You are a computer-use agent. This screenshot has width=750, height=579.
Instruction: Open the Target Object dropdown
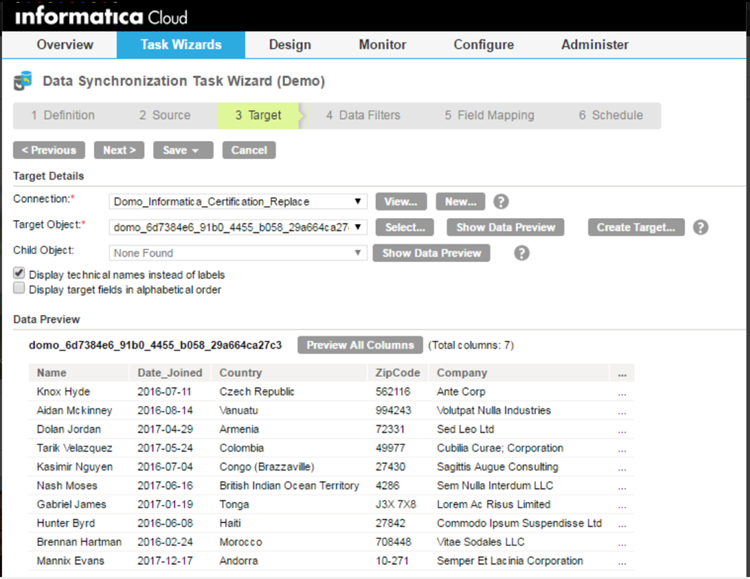click(238, 227)
